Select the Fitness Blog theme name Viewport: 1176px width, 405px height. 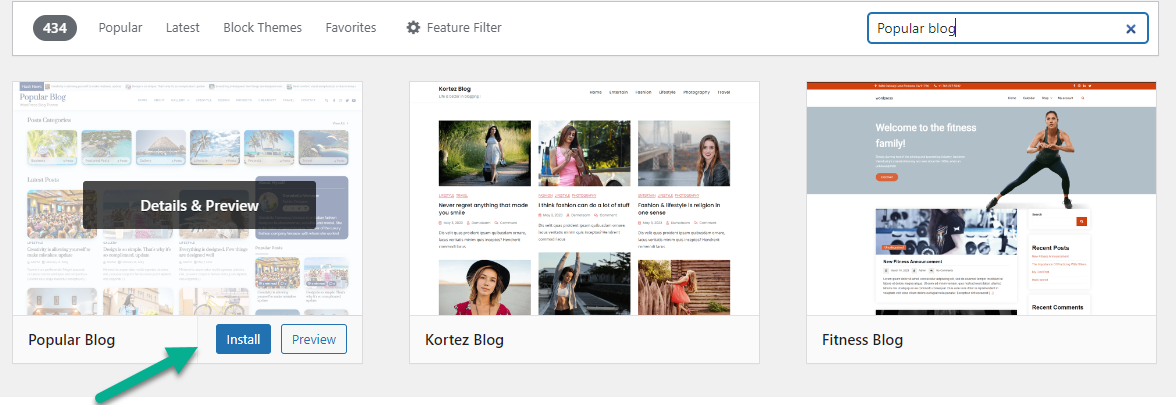[x=862, y=340]
